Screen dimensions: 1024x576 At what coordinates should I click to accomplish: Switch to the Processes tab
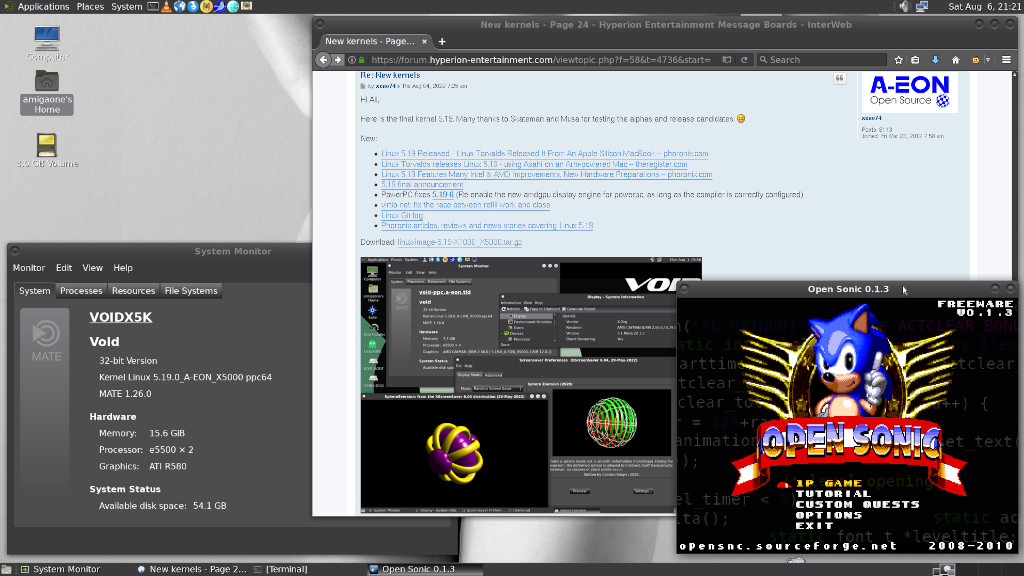(81, 291)
